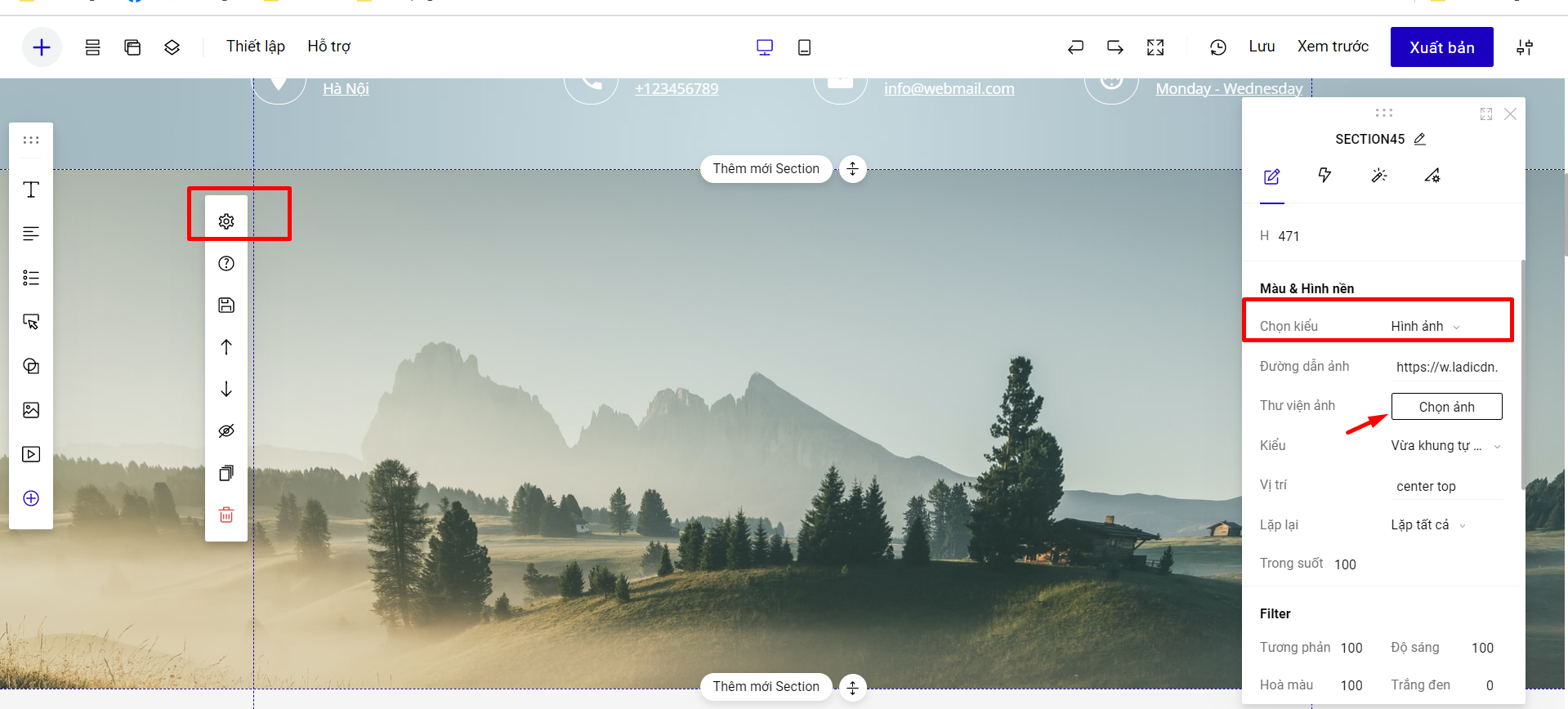The image size is (1568, 709).
Task: Save section using the floppy disk icon
Action: [226, 305]
